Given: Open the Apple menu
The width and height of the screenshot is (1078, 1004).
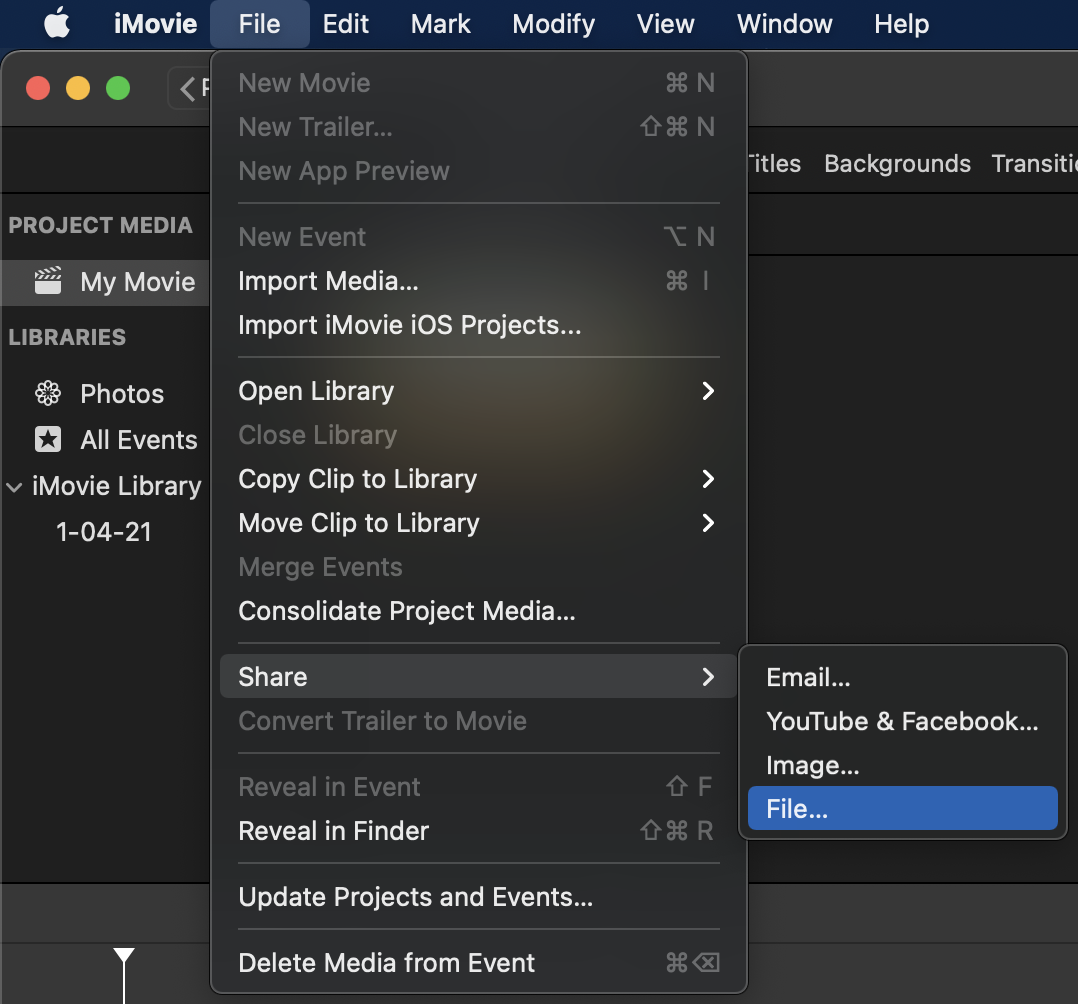Looking at the screenshot, I should (57, 23).
